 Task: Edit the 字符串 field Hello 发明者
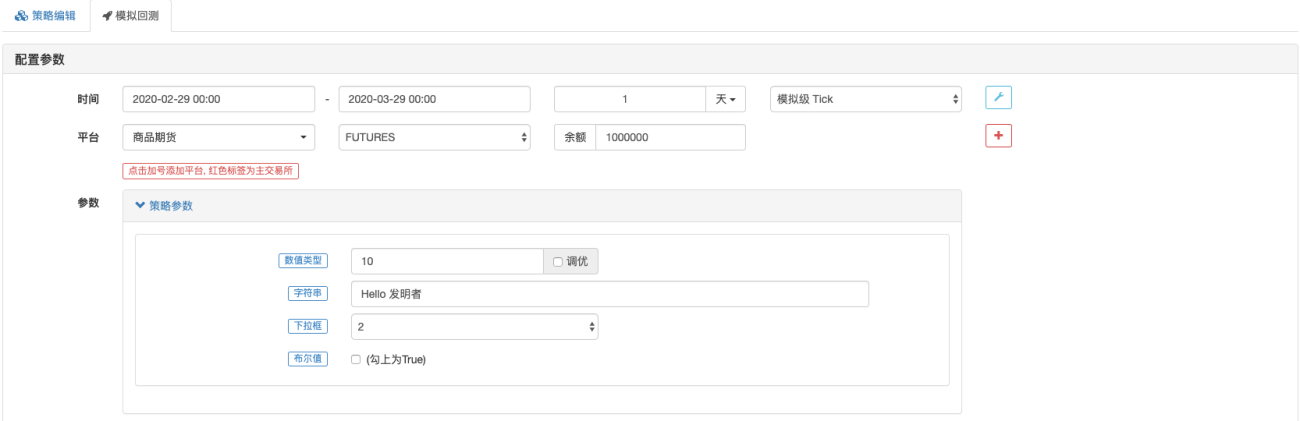click(x=610, y=294)
